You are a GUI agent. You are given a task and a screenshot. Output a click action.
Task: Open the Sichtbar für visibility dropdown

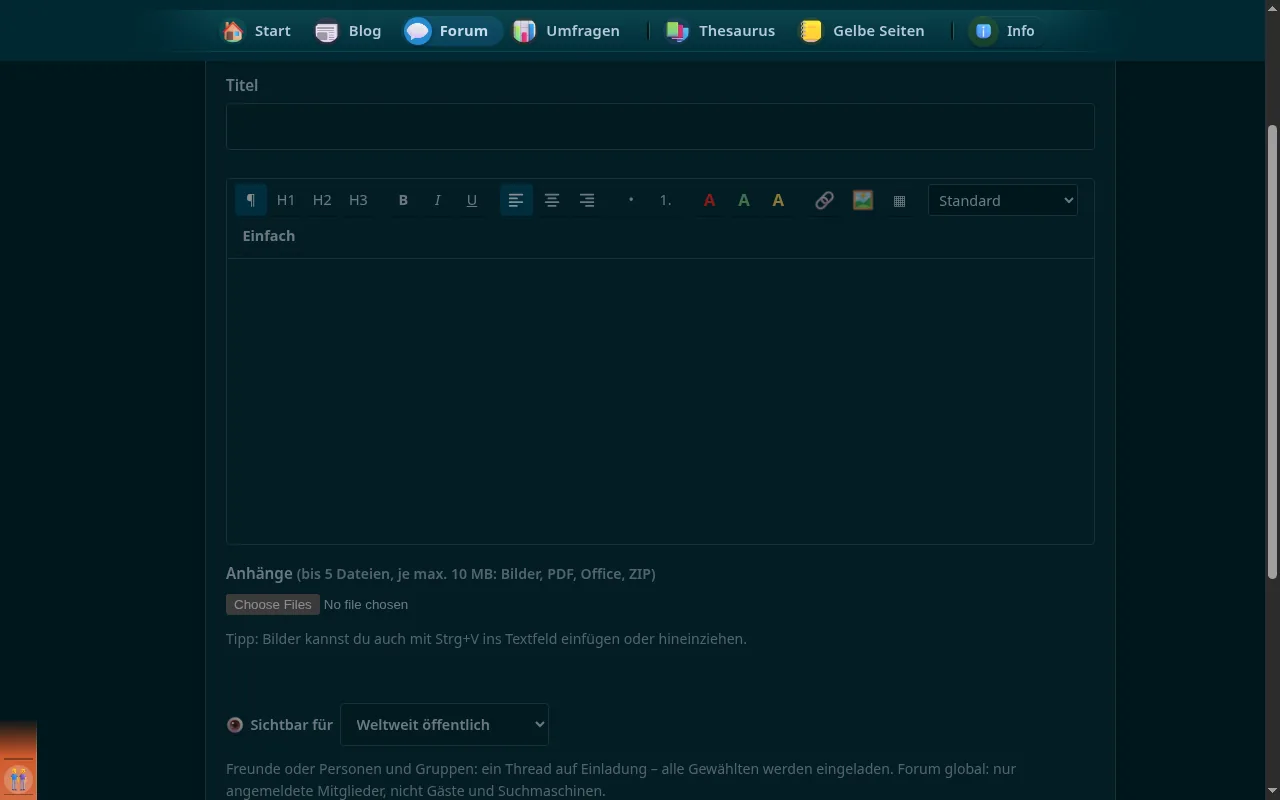coord(445,725)
